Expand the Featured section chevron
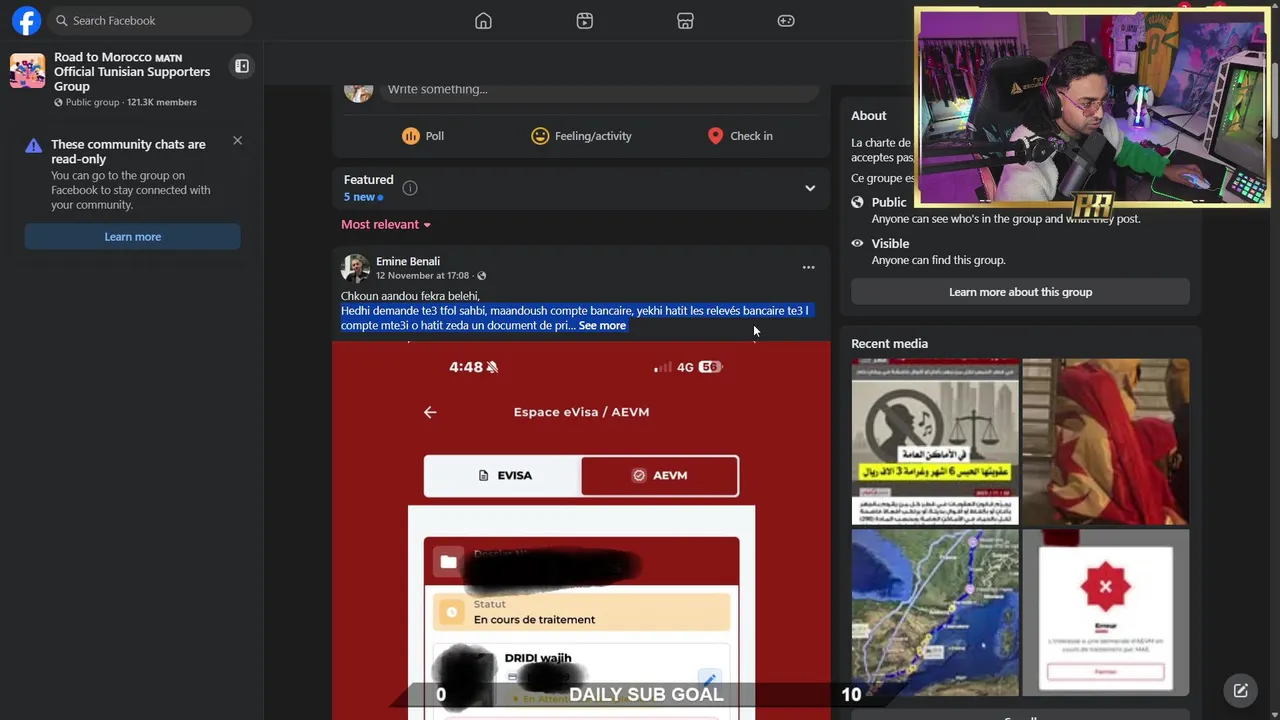 (x=810, y=188)
